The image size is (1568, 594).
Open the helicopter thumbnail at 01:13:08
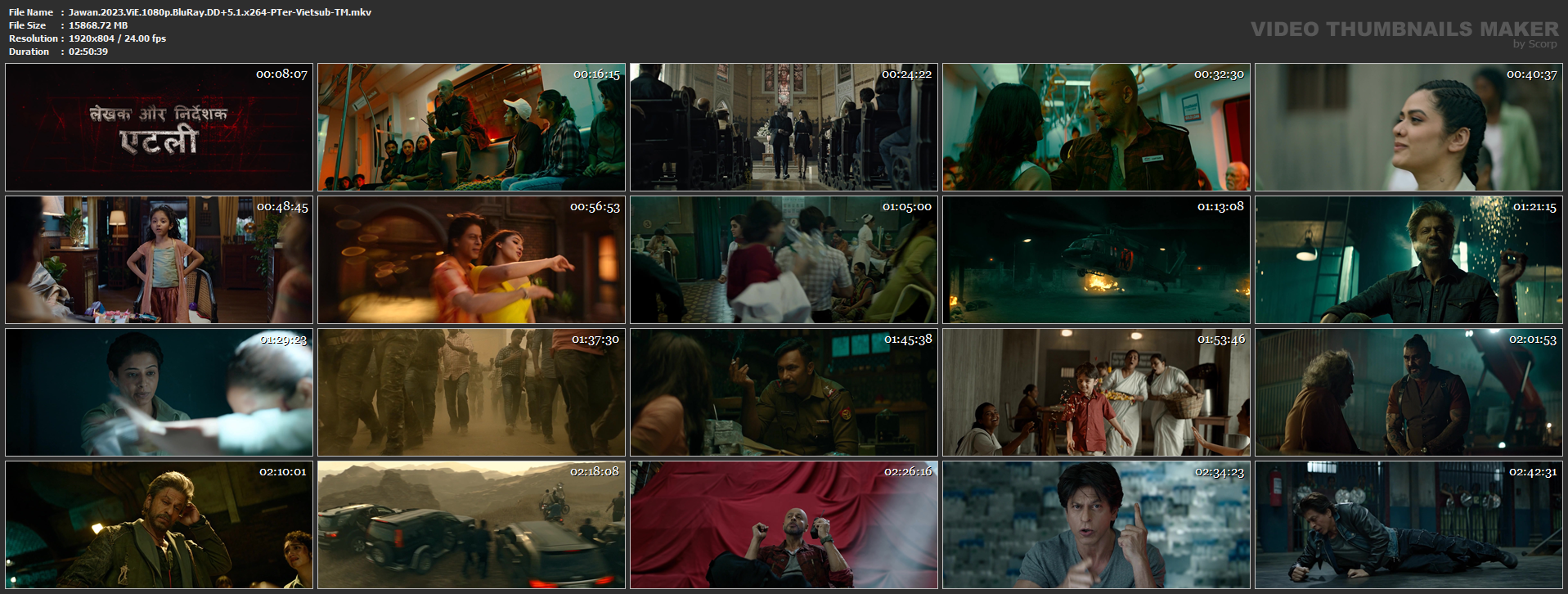point(1097,260)
